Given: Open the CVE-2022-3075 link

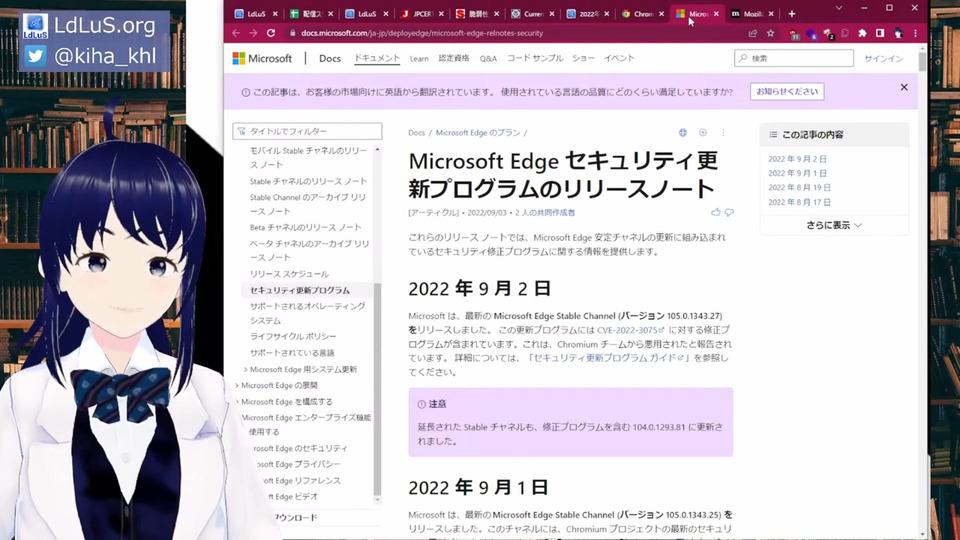Looking at the screenshot, I should (x=630, y=330).
